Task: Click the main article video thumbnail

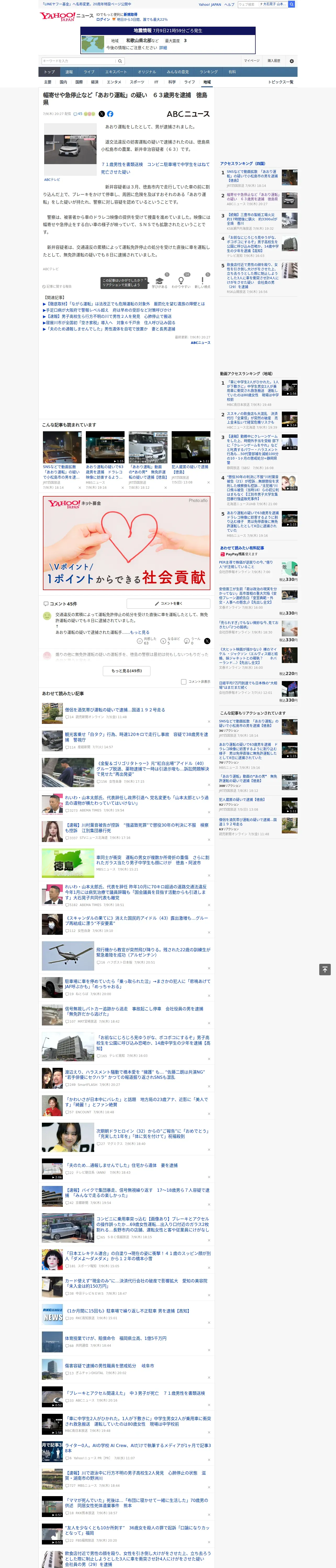Action: point(70,150)
